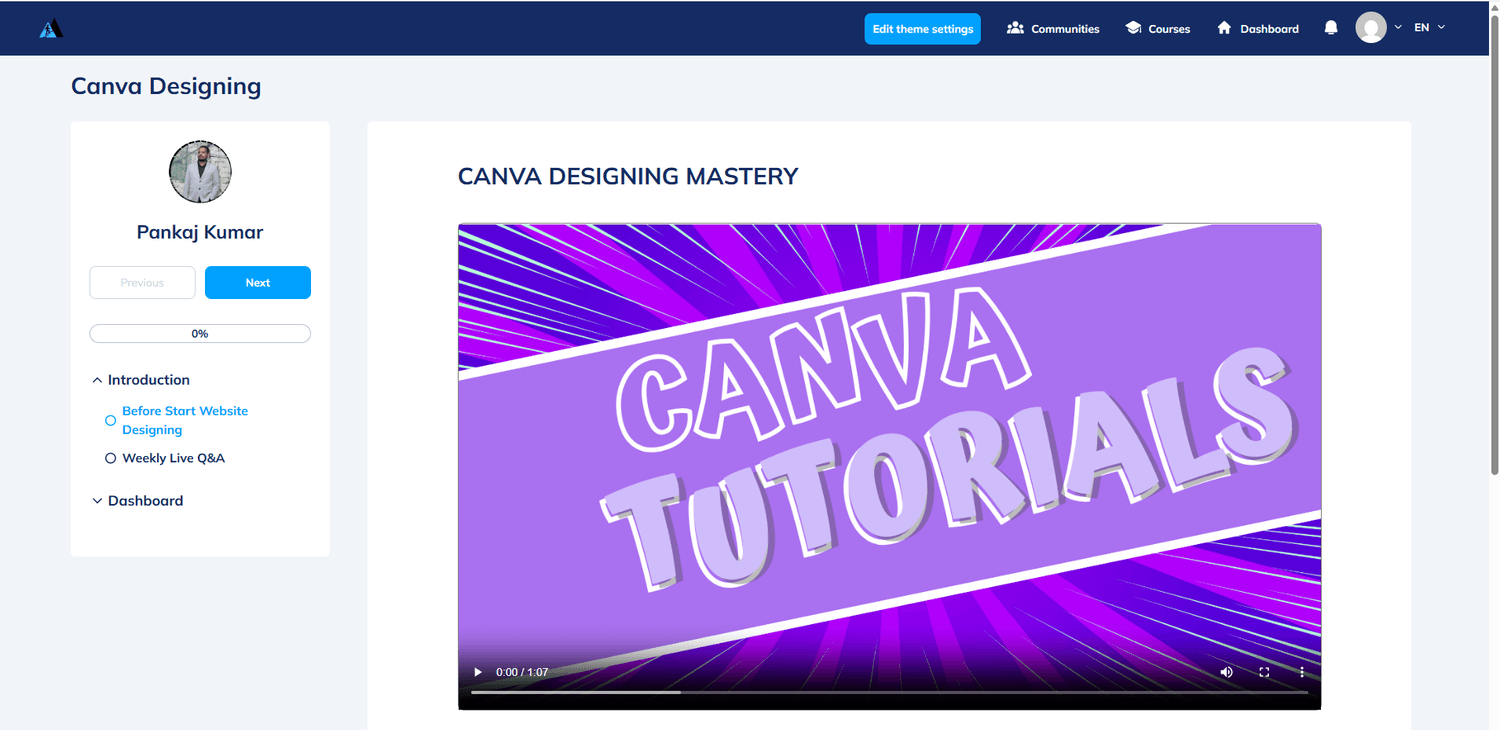Open the Communities people icon
The image size is (1500, 730).
pyautogui.click(x=1015, y=28)
